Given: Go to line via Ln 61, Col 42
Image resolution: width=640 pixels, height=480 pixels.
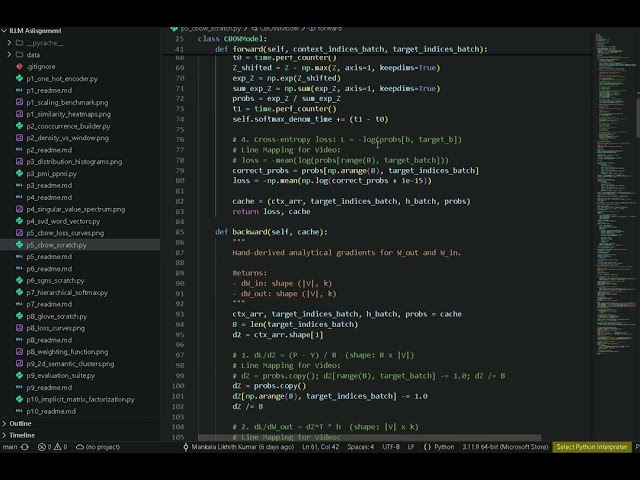Looking at the screenshot, I should [x=320, y=447].
